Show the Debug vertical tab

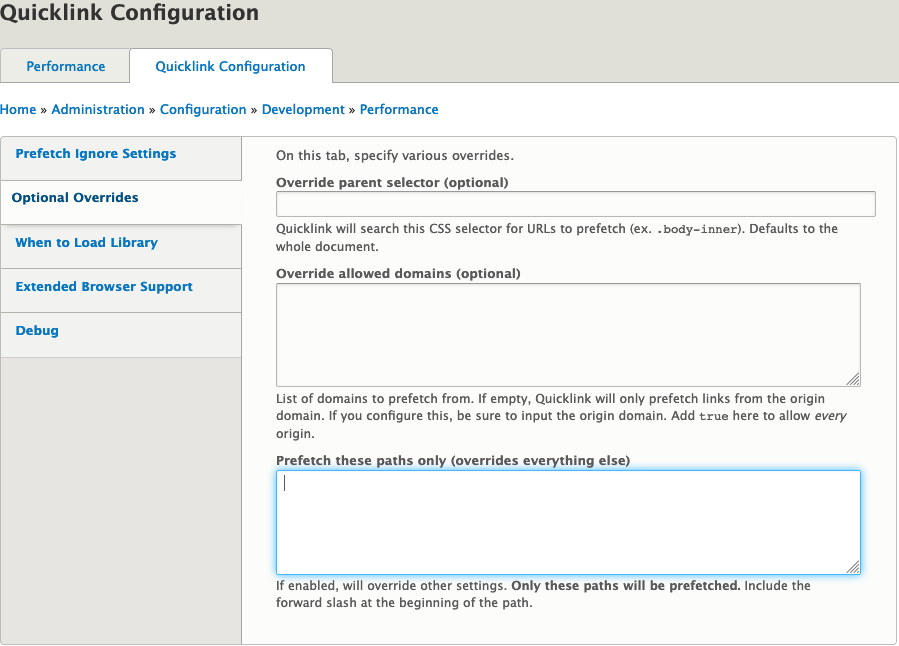[37, 331]
